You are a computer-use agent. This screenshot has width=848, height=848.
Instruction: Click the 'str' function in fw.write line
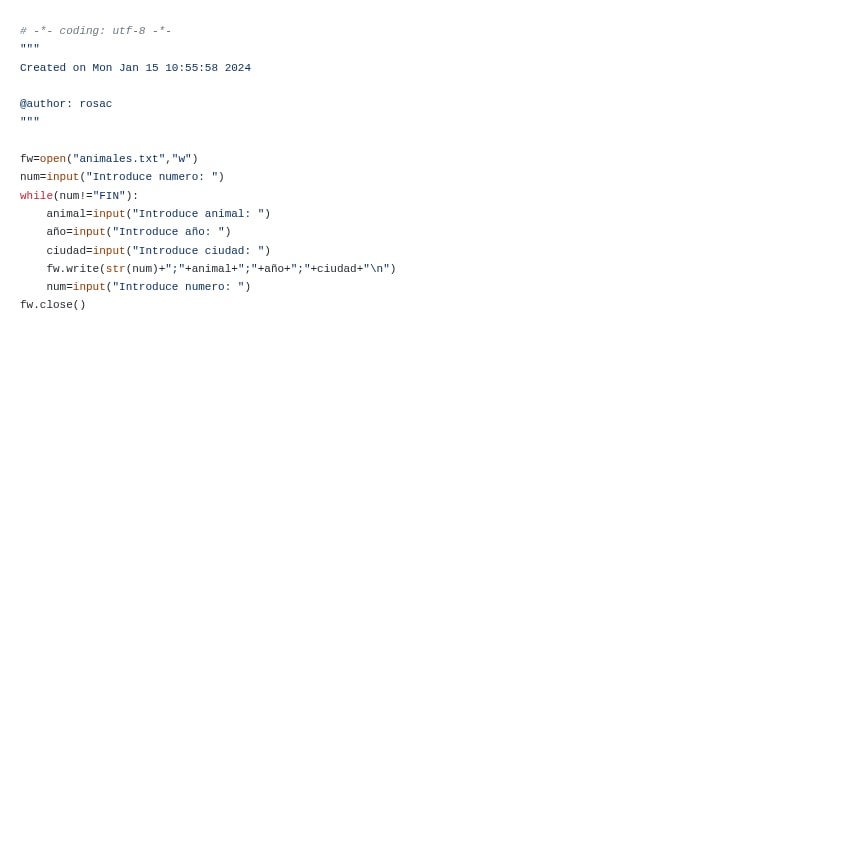(116, 269)
